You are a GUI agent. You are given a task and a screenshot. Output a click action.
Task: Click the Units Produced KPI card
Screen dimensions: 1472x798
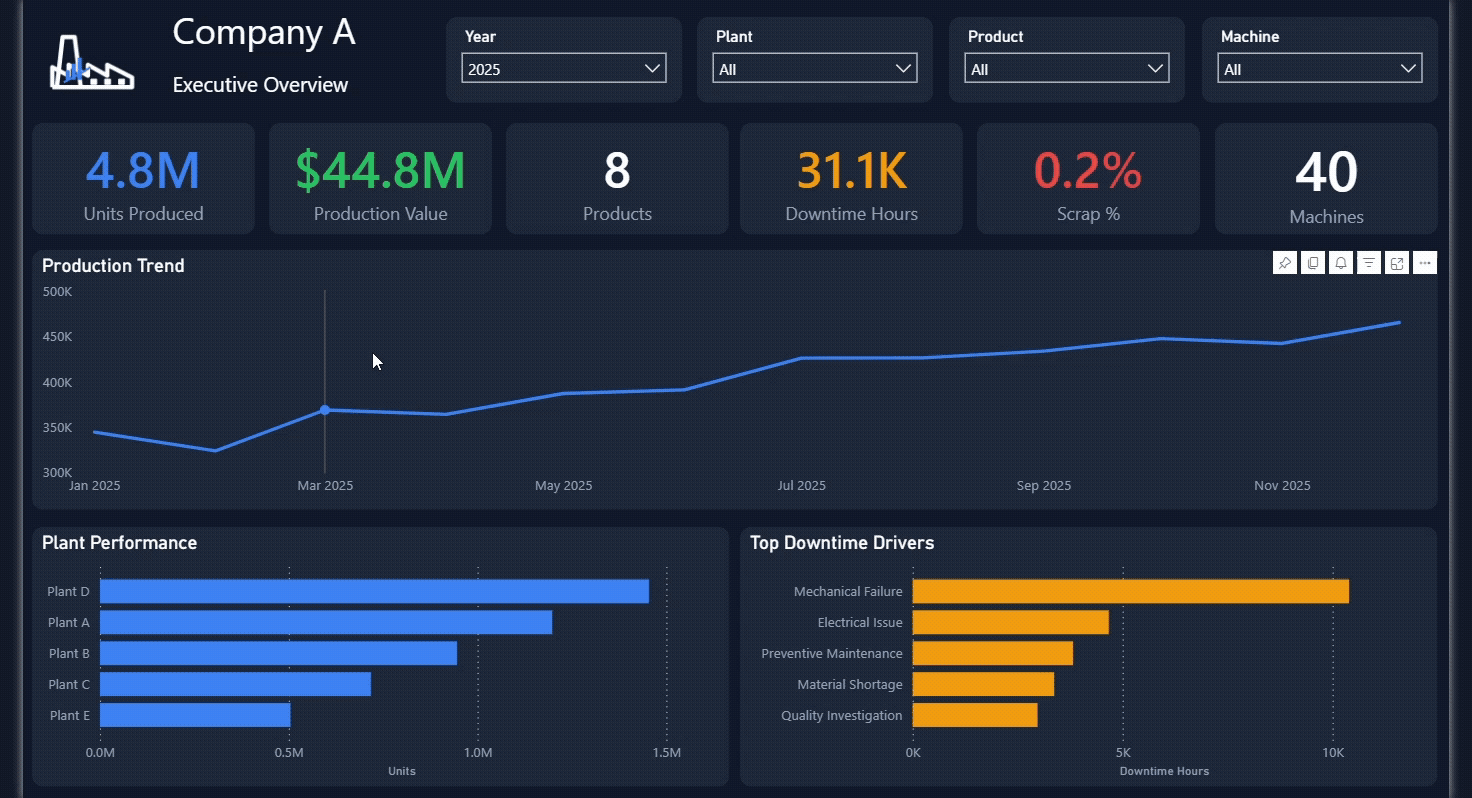point(143,179)
